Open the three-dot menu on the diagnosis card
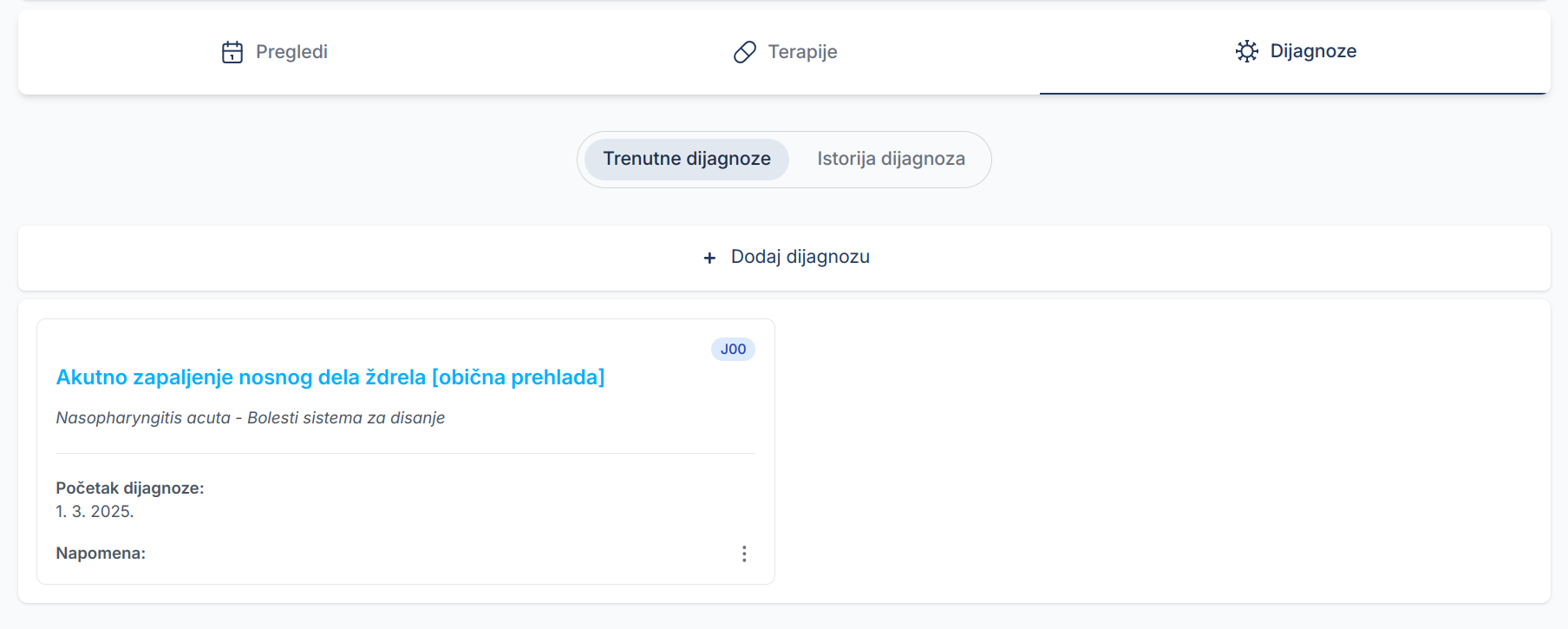This screenshot has width=1568, height=629. 744,554
